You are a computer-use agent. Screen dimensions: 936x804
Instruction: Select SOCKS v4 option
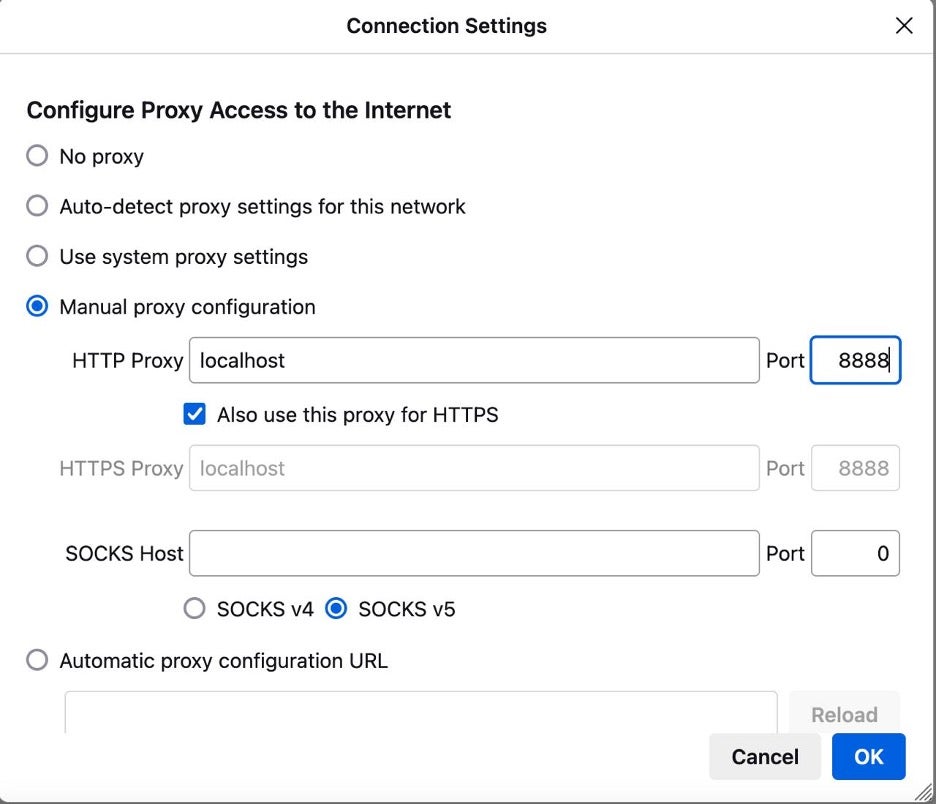click(x=195, y=609)
